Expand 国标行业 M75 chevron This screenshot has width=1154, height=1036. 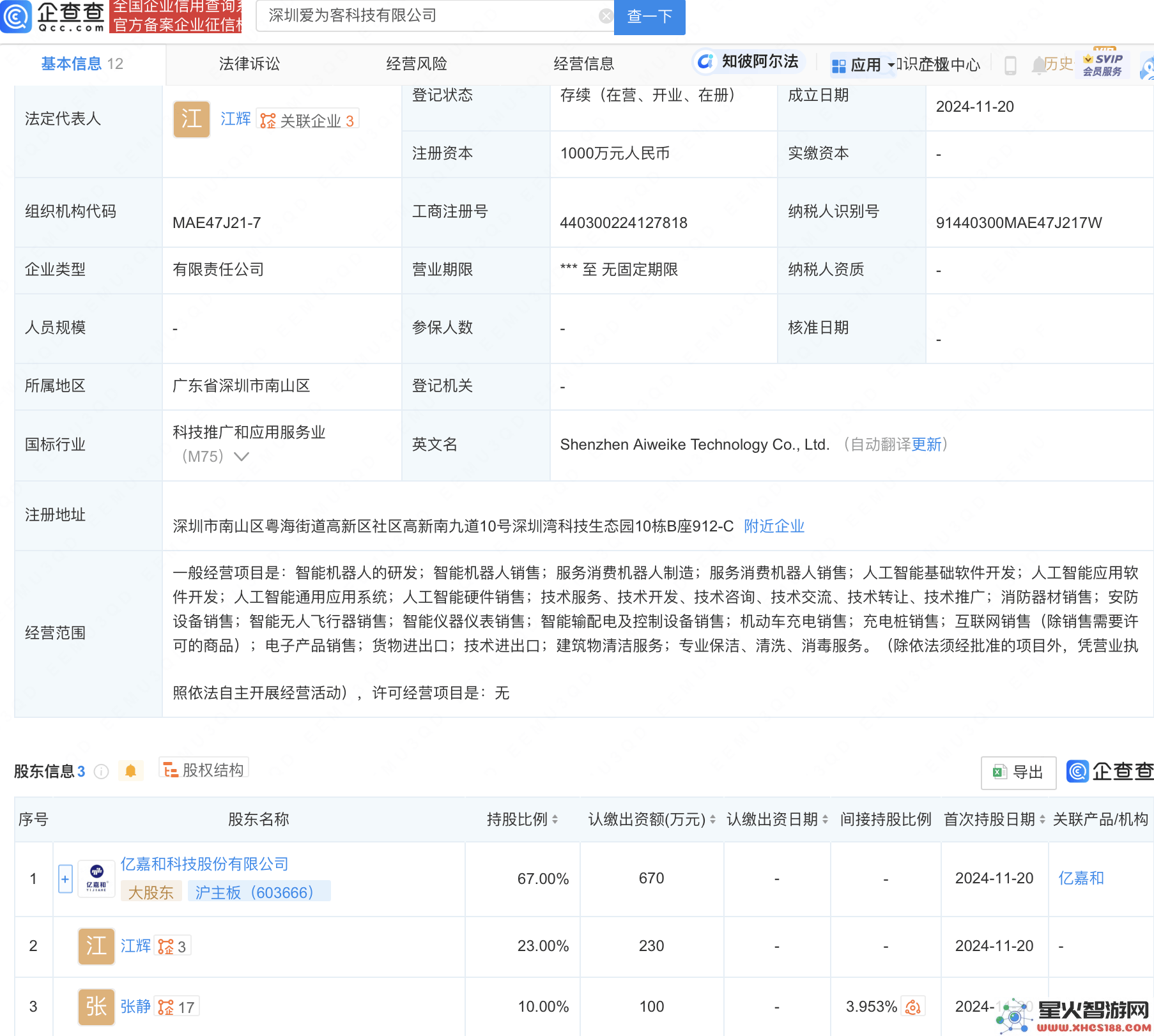click(241, 456)
